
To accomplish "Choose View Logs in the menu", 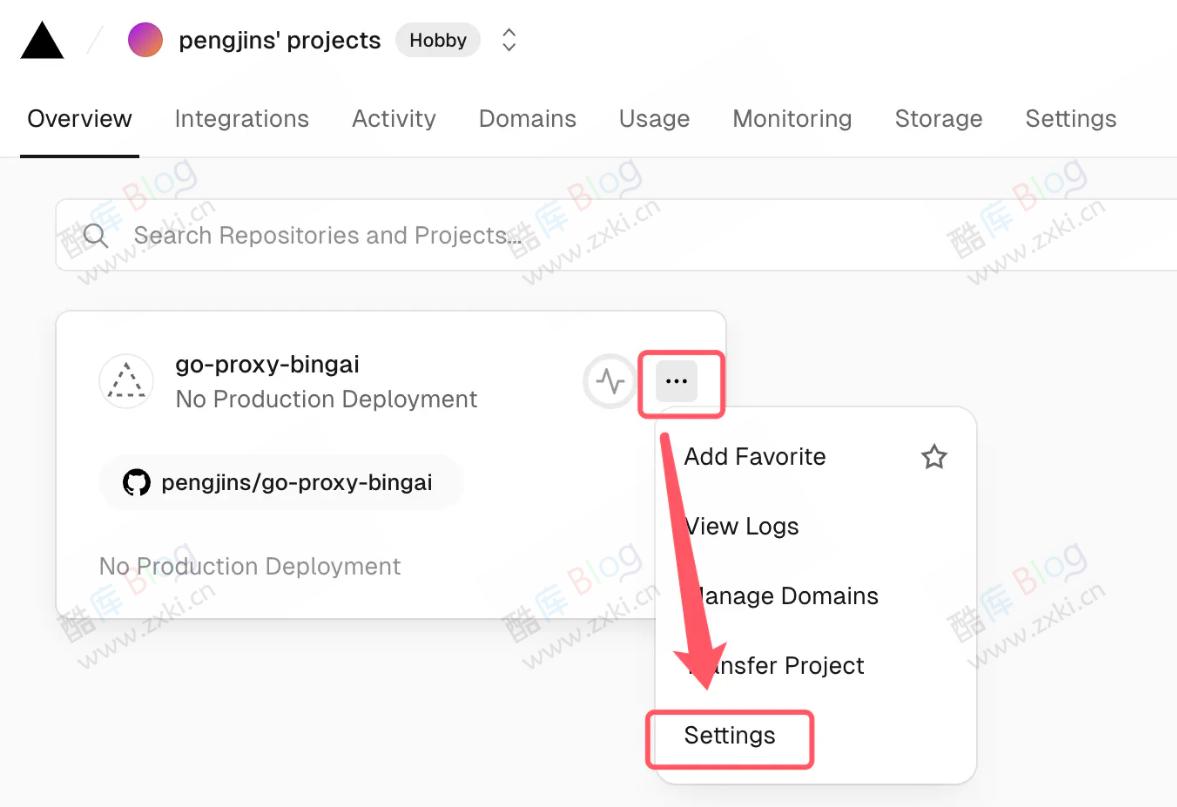I will 740,526.
